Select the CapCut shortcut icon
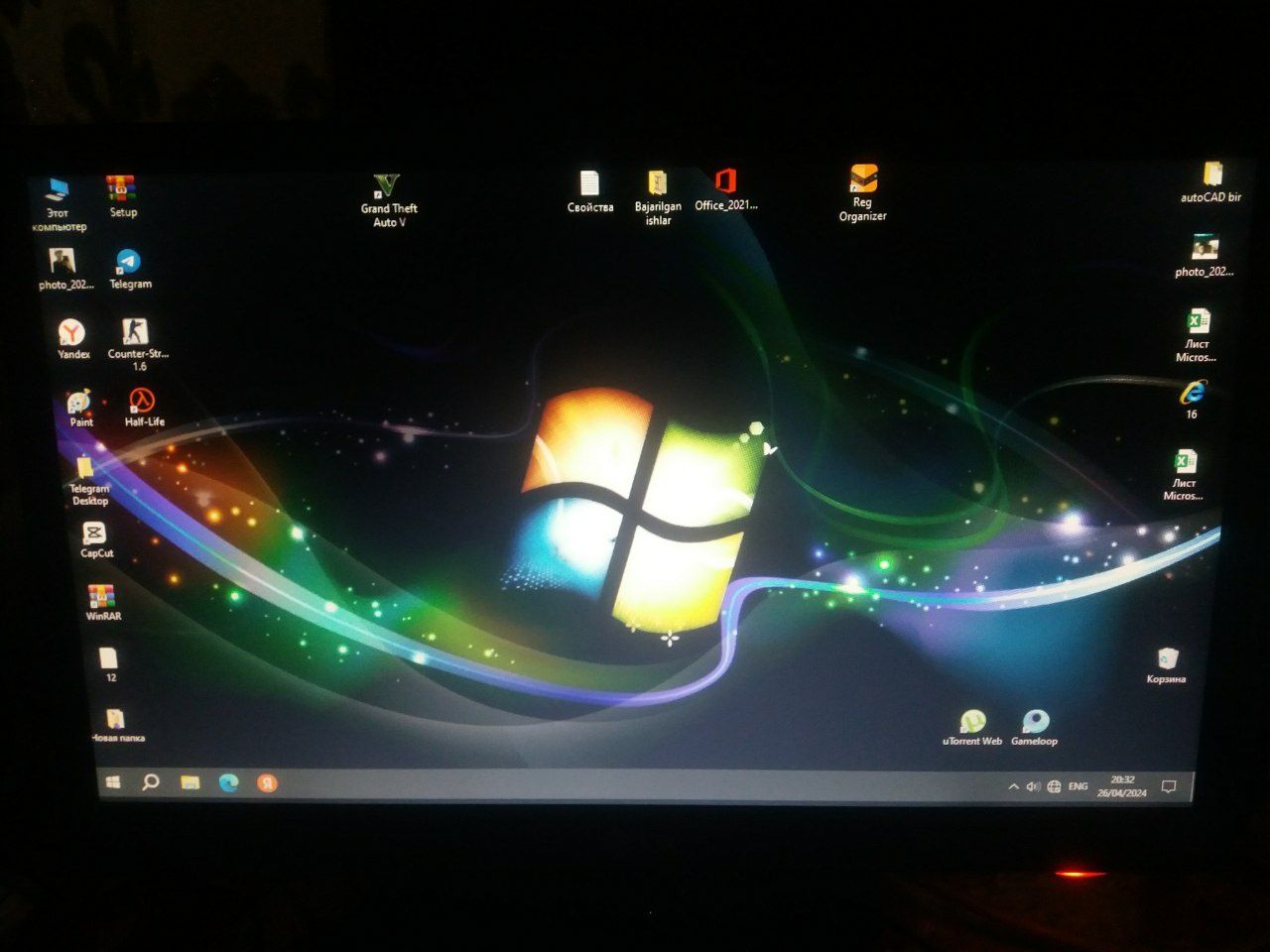The image size is (1270, 952). click(x=95, y=540)
